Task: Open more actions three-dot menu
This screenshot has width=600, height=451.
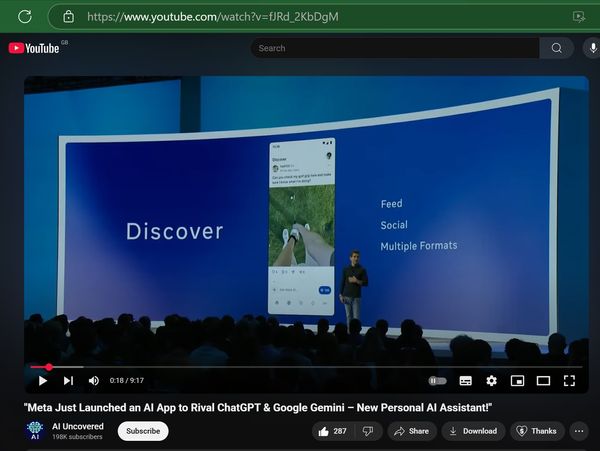Action: pos(579,431)
